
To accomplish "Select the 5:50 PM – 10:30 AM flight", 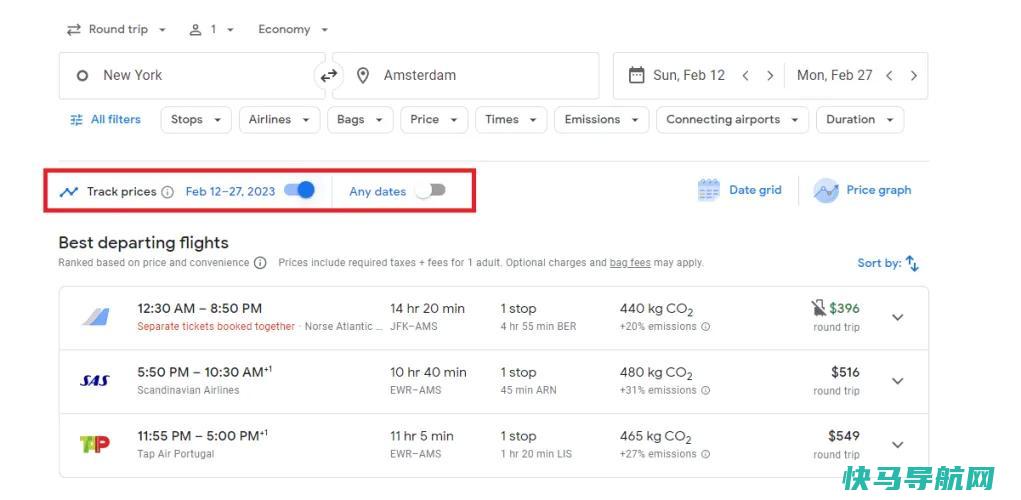I will click(494, 382).
